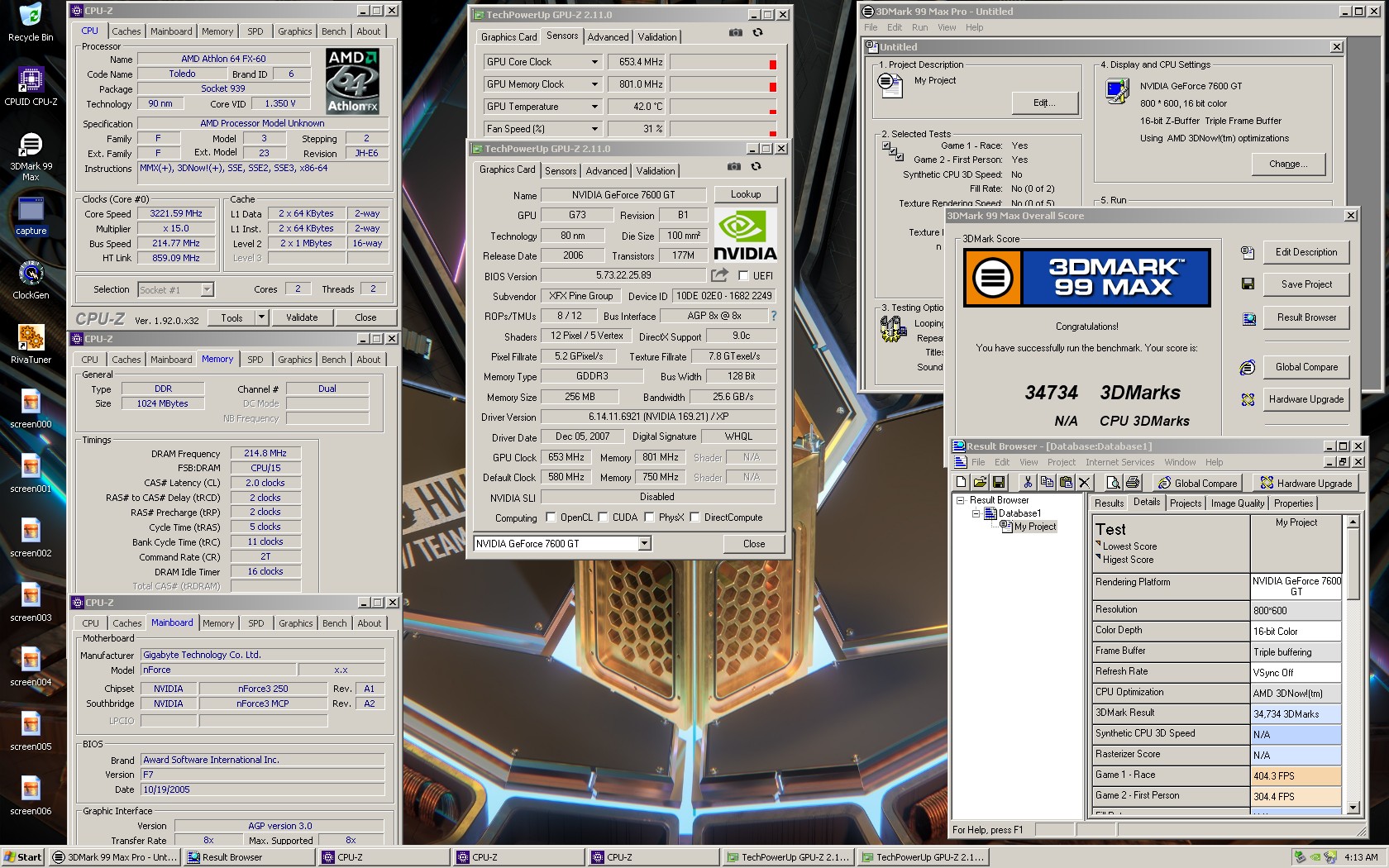Click the delete X icon in Result Browser toolbar

[1085, 483]
